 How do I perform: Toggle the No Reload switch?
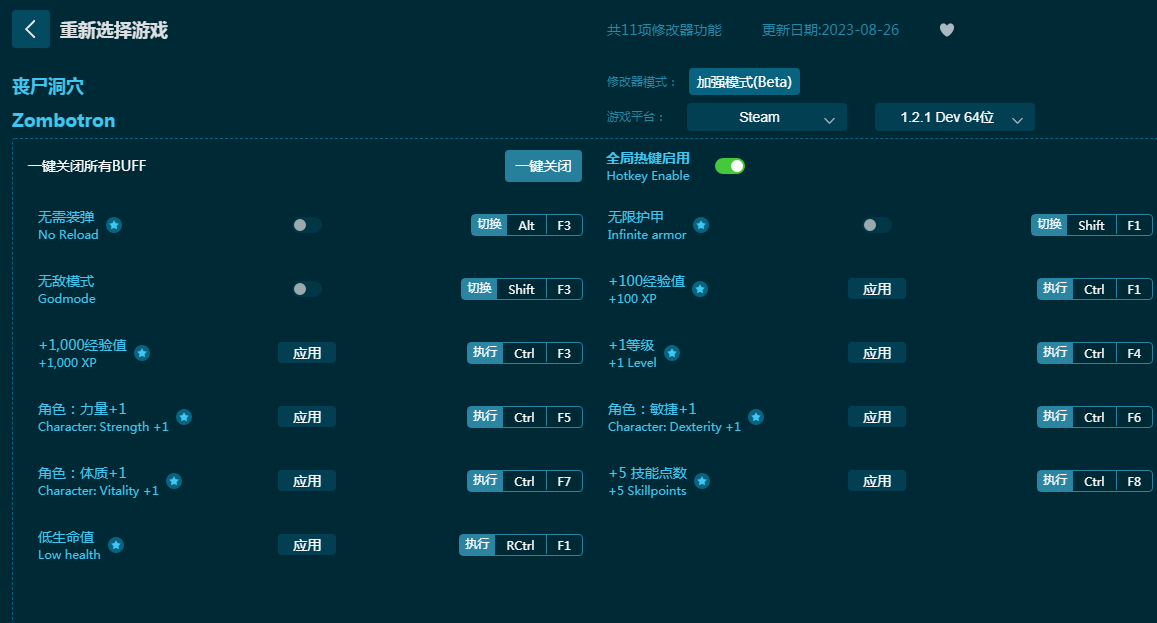[306, 225]
